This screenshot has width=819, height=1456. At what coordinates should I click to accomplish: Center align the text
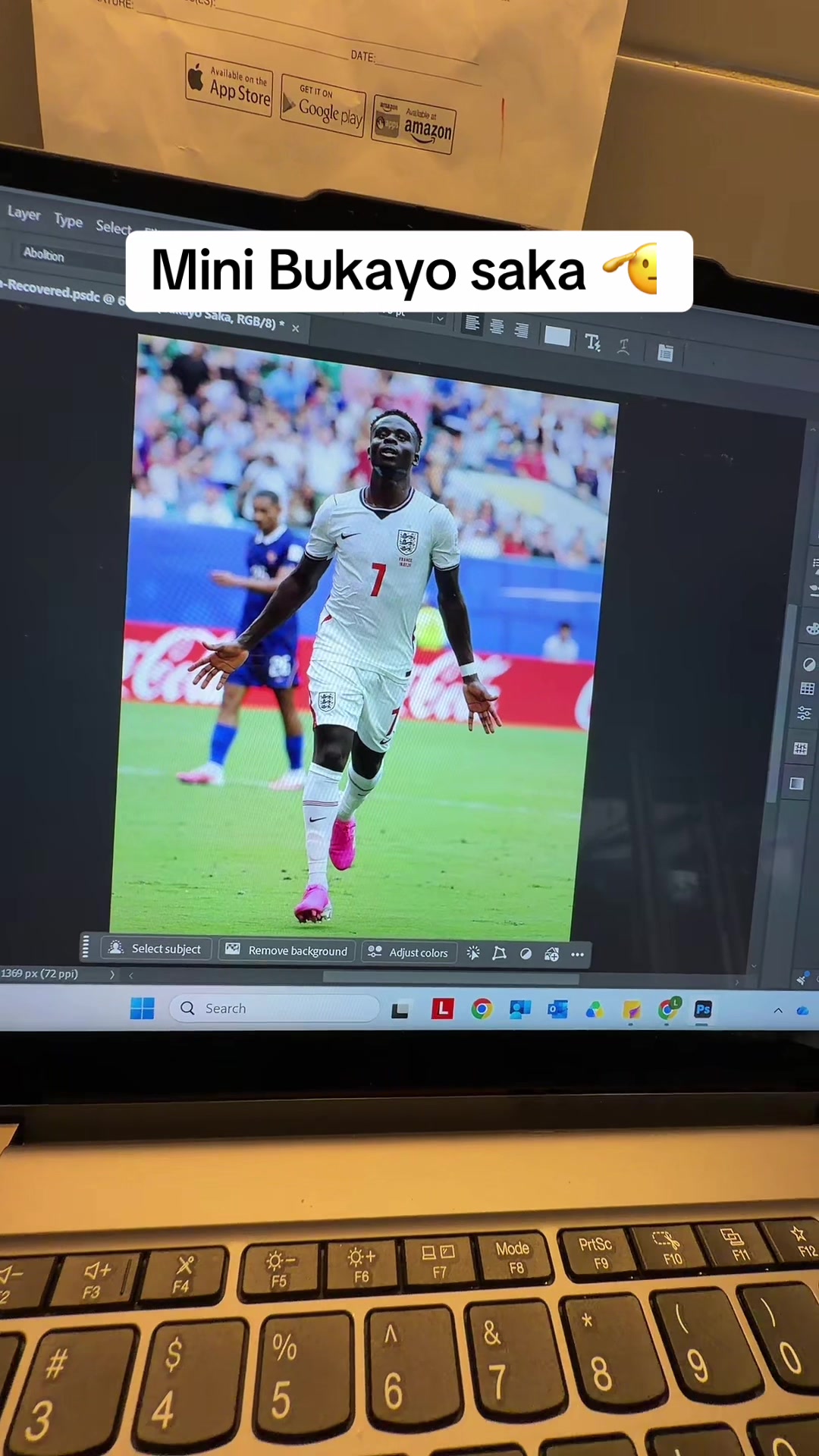(x=497, y=327)
